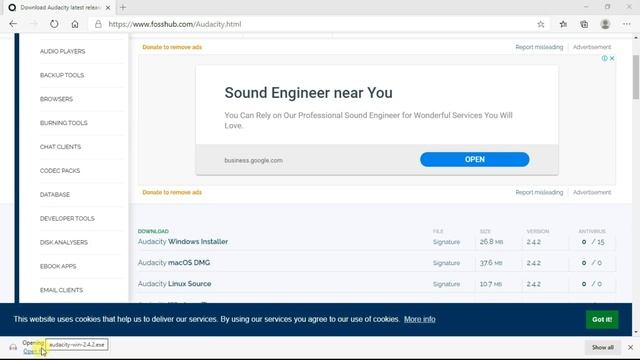Open the Burning Tools category
This screenshot has width=640, height=360.
click(64, 123)
